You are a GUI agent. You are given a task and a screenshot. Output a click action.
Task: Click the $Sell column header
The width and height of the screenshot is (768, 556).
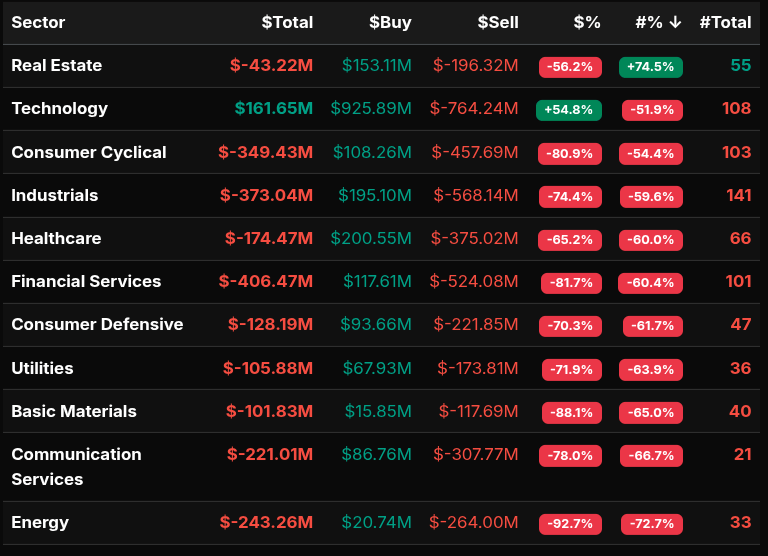click(x=497, y=22)
